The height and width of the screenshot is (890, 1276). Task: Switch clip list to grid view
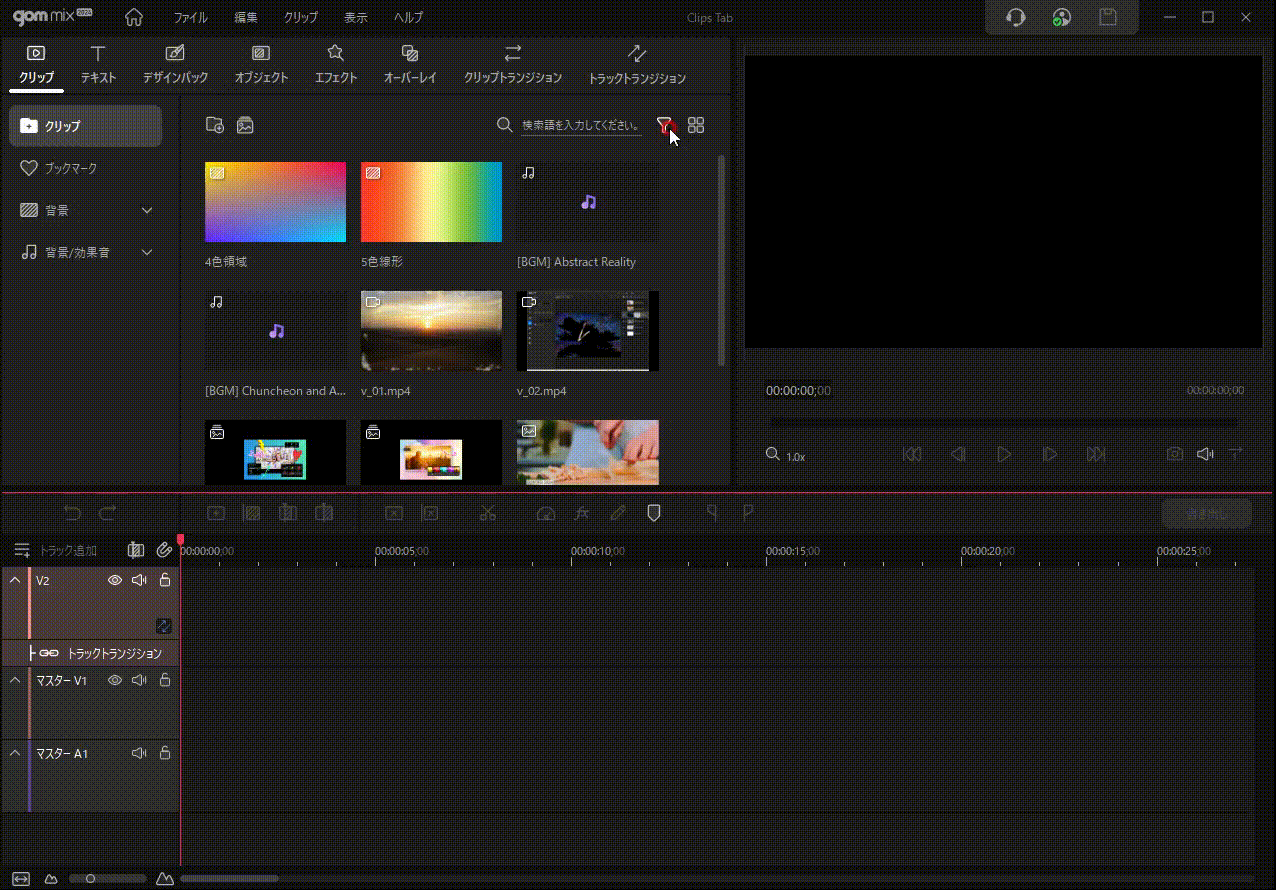pos(696,125)
